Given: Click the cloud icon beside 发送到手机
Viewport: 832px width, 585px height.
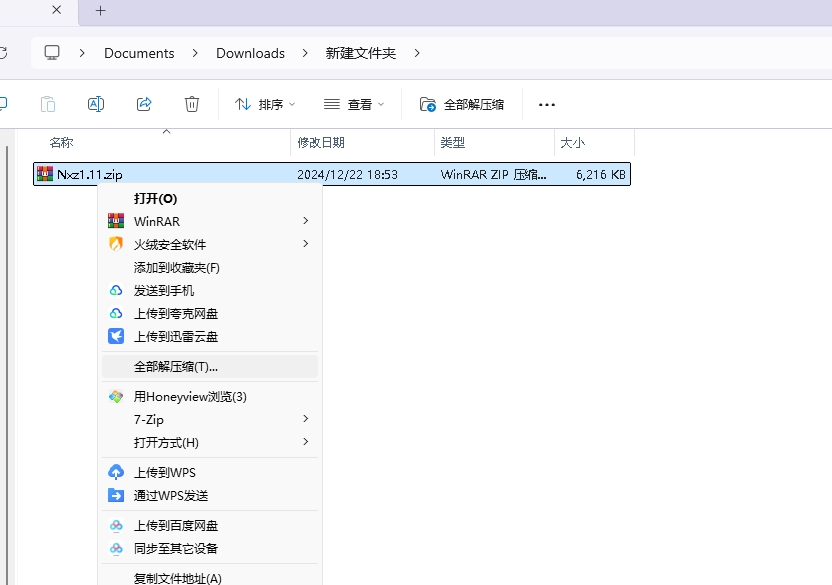Looking at the screenshot, I should pyautogui.click(x=116, y=290).
